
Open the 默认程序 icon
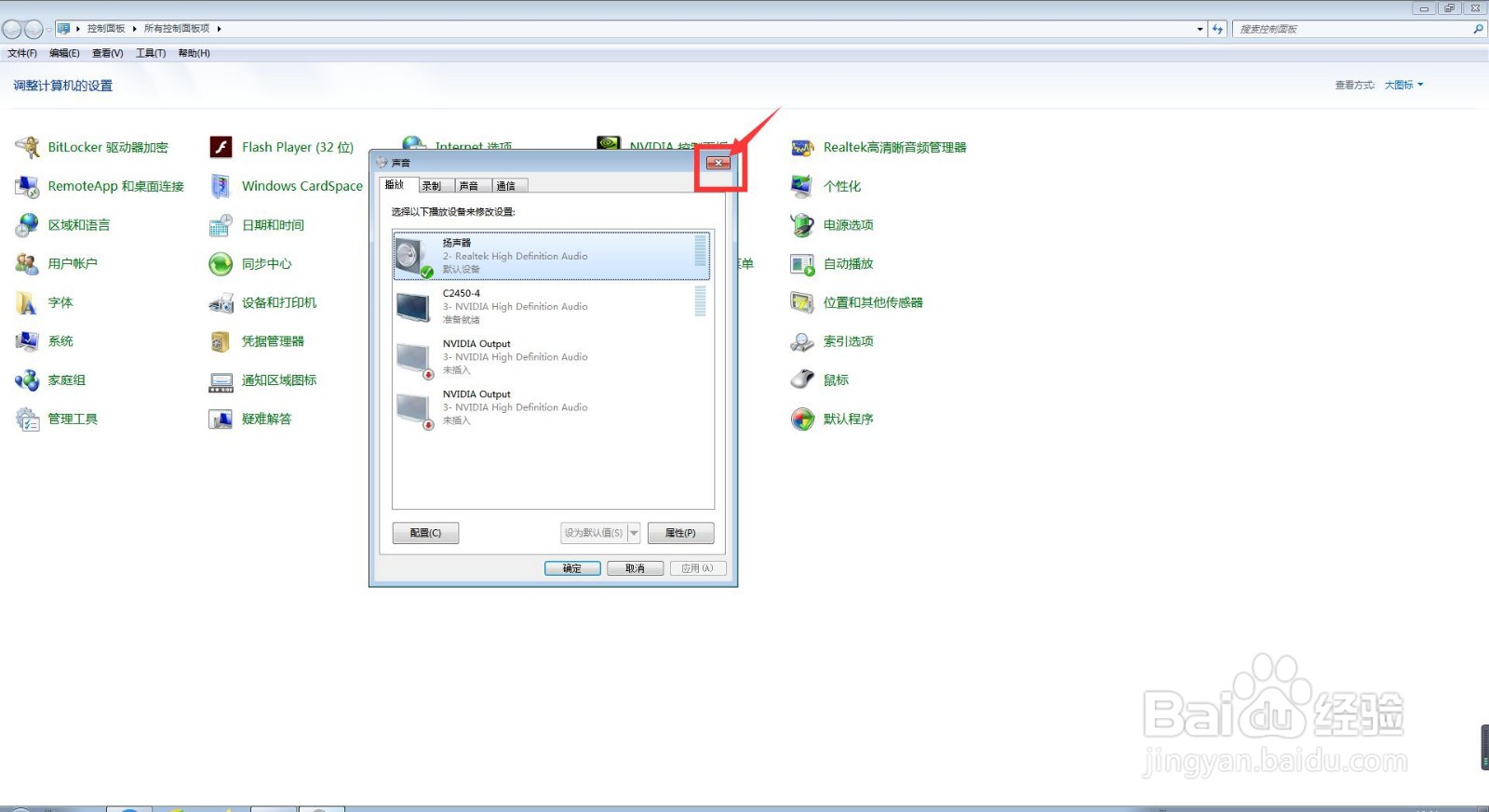802,419
